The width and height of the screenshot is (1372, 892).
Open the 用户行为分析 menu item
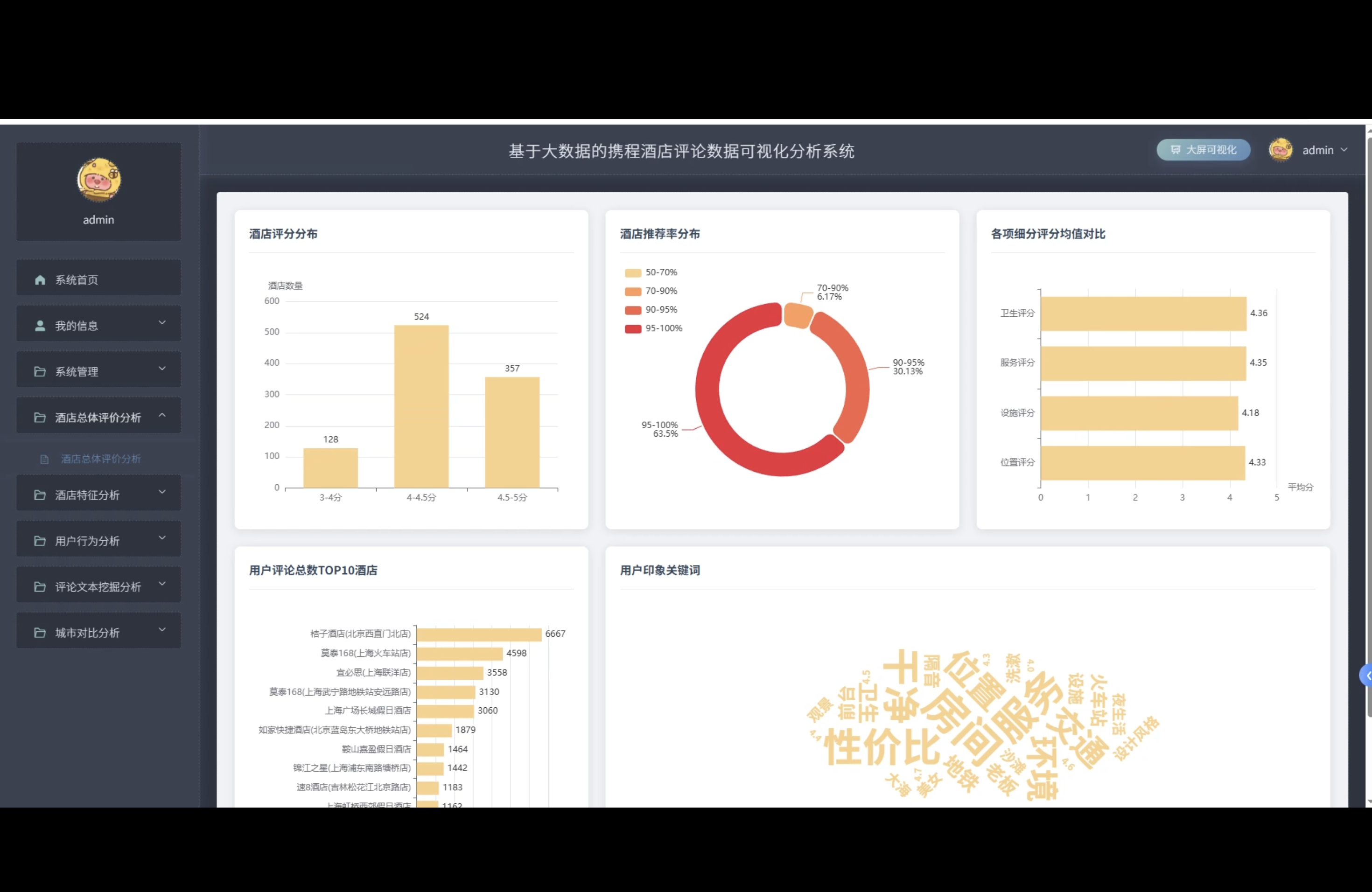coord(98,539)
